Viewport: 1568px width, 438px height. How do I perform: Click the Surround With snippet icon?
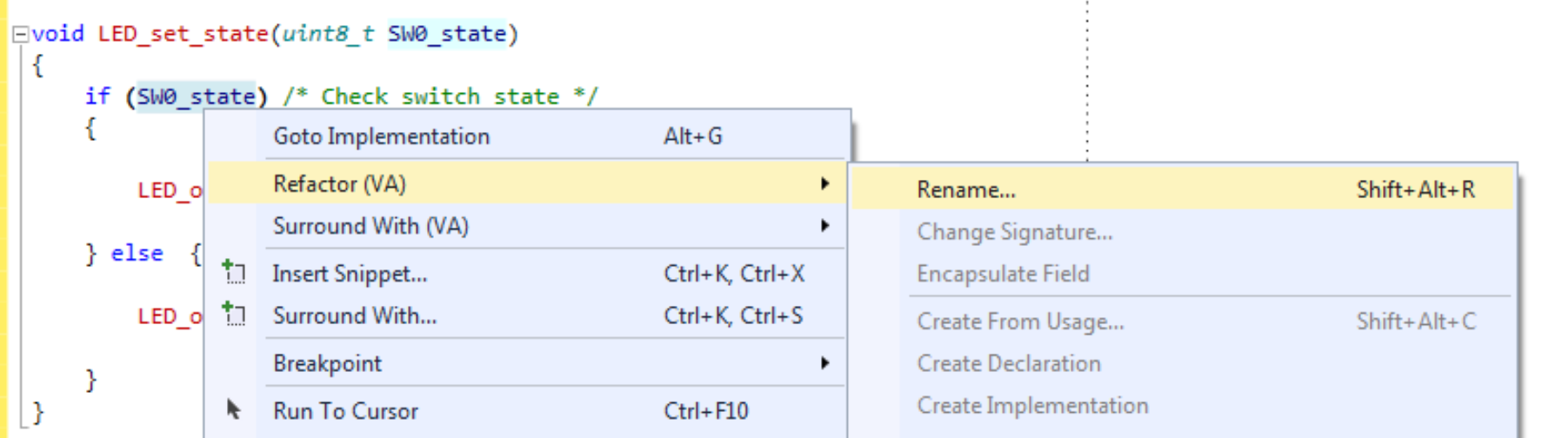[233, 314]
